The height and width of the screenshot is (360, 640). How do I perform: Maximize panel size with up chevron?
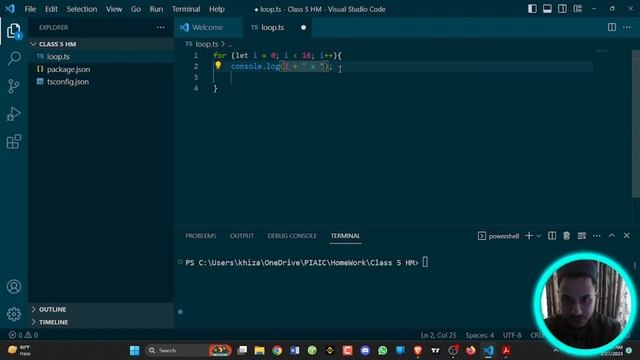[x=611, y=236]
